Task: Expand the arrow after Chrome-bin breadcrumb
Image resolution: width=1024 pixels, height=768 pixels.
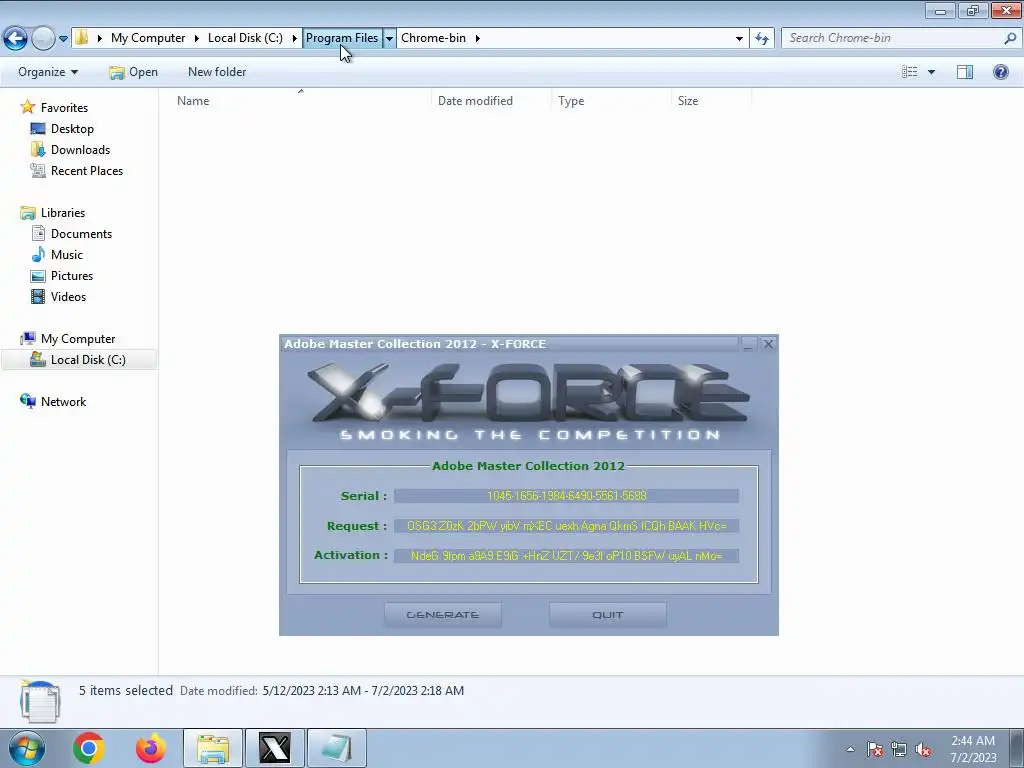Action: pos(478,38)
